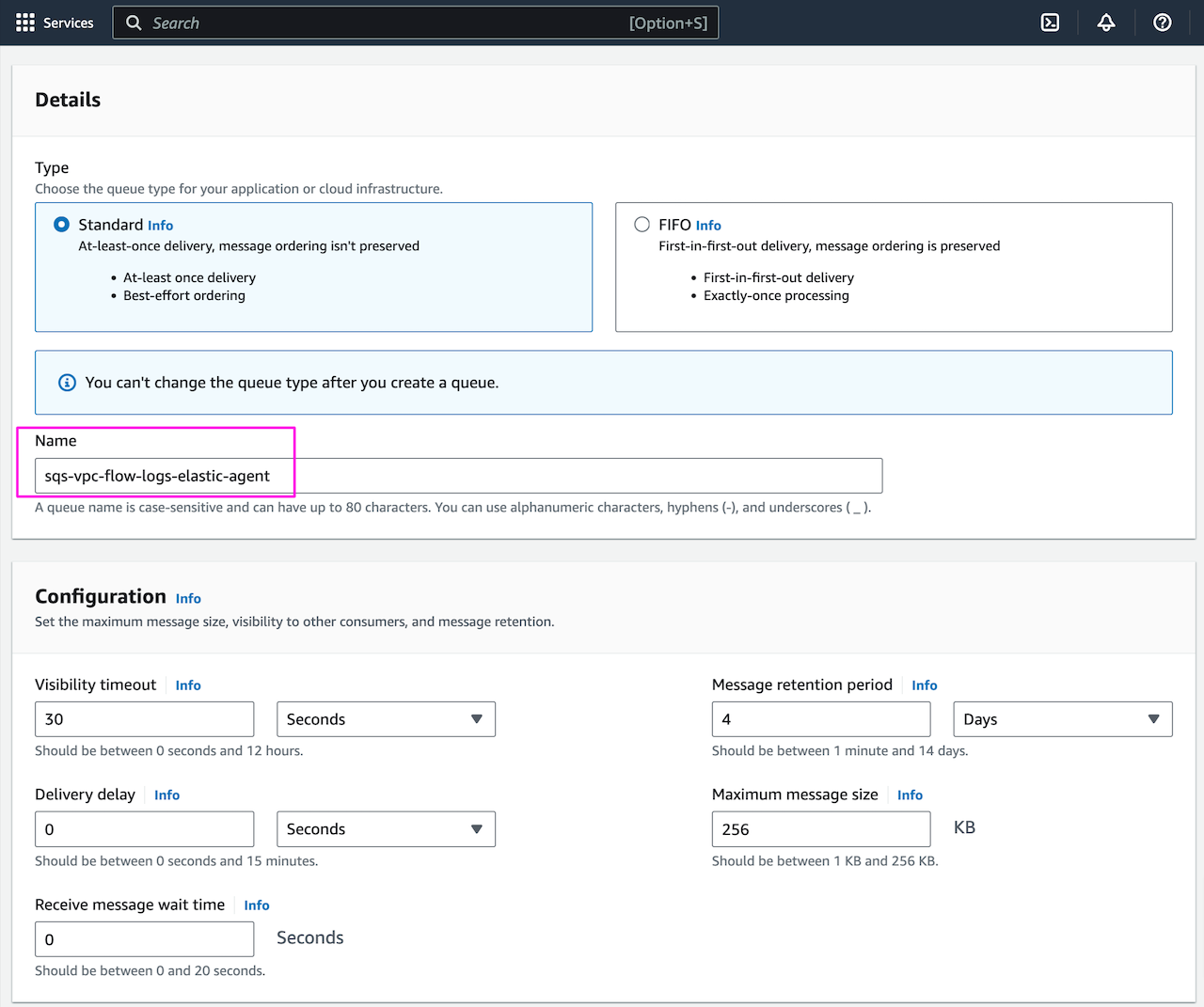
Task: Click the info circle in the blue banner
Action: (66, 382)
